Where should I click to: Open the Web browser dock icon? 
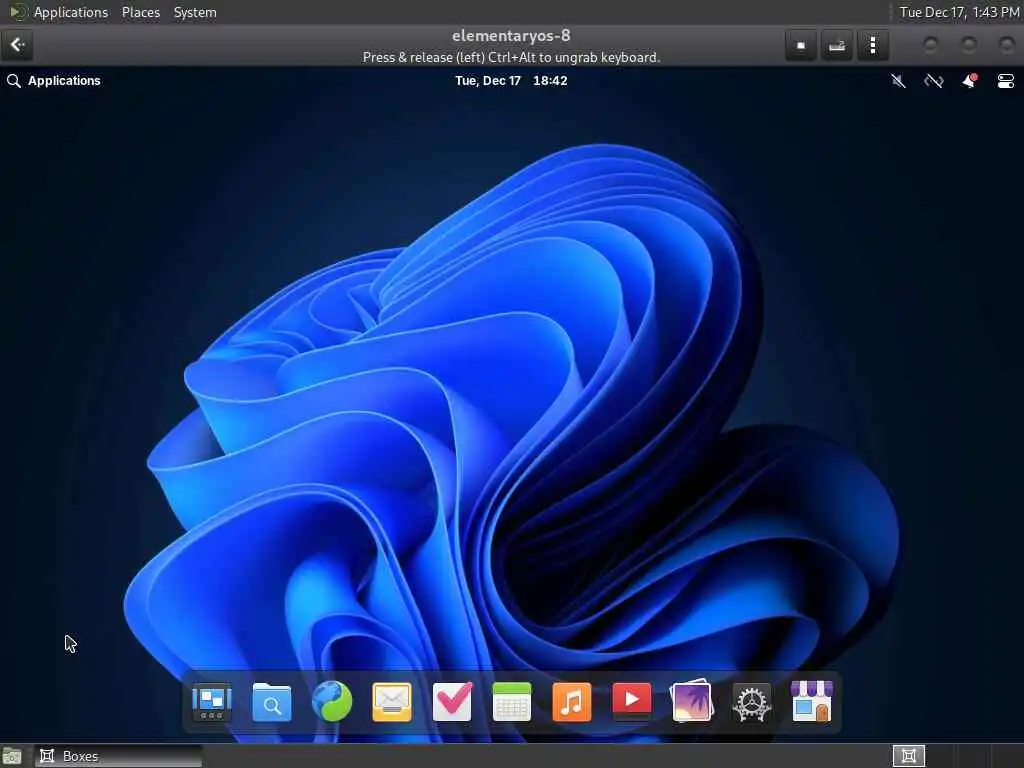[x=332, y=701]
